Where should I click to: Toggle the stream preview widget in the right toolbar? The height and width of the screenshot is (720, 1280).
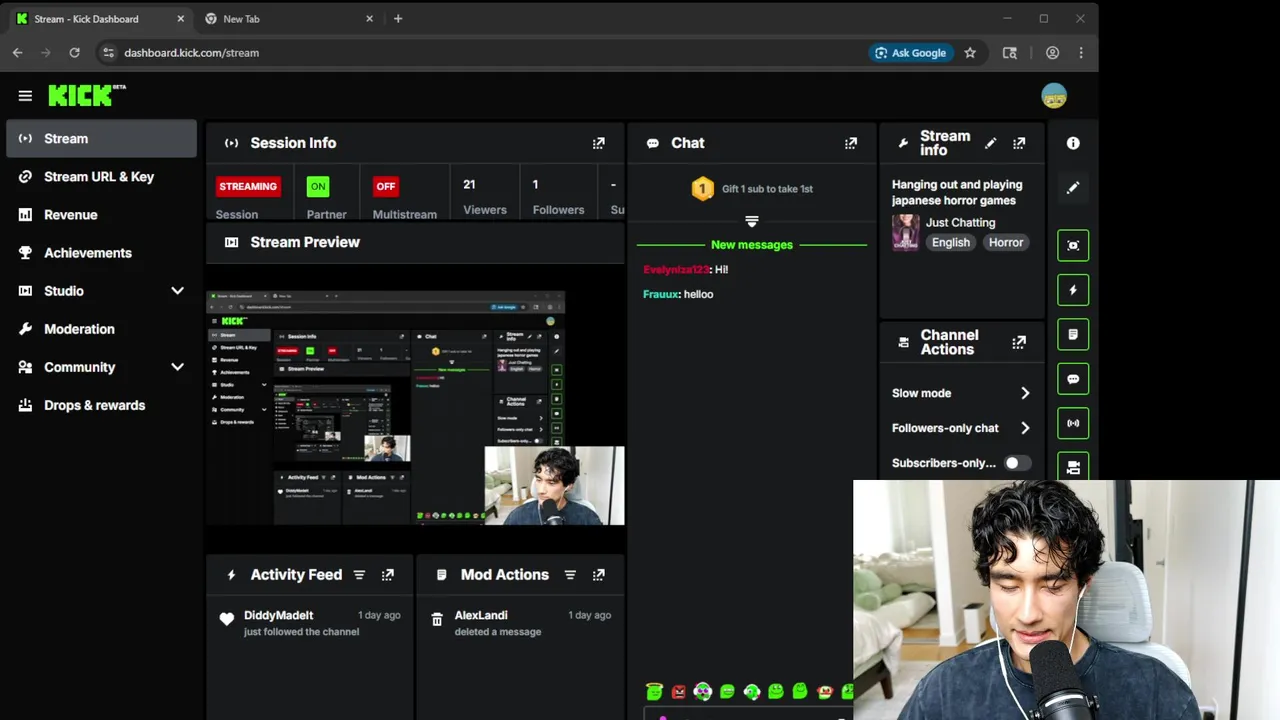(1073, 245)
